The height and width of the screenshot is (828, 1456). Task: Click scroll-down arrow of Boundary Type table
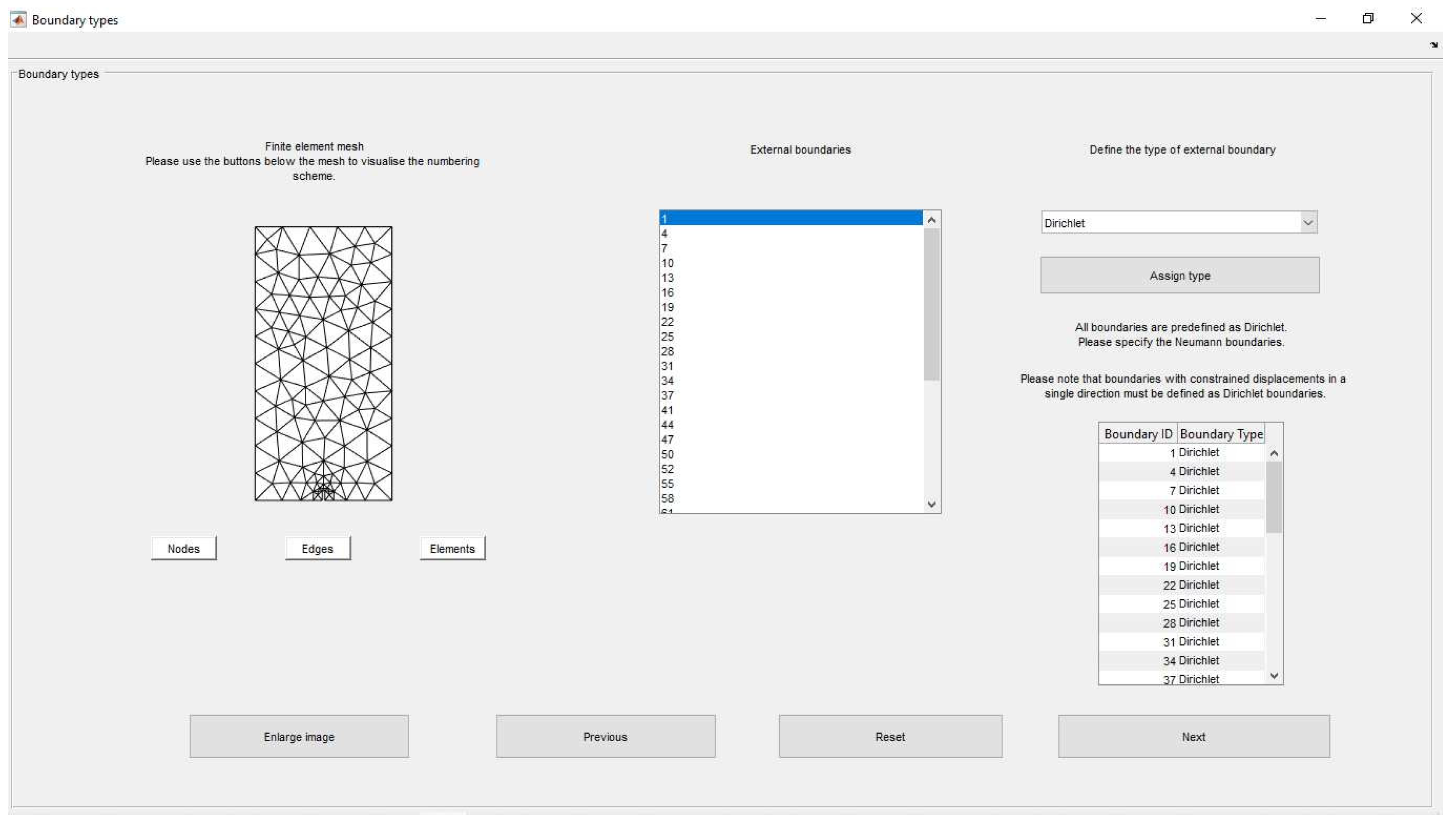click(1274, 675)
